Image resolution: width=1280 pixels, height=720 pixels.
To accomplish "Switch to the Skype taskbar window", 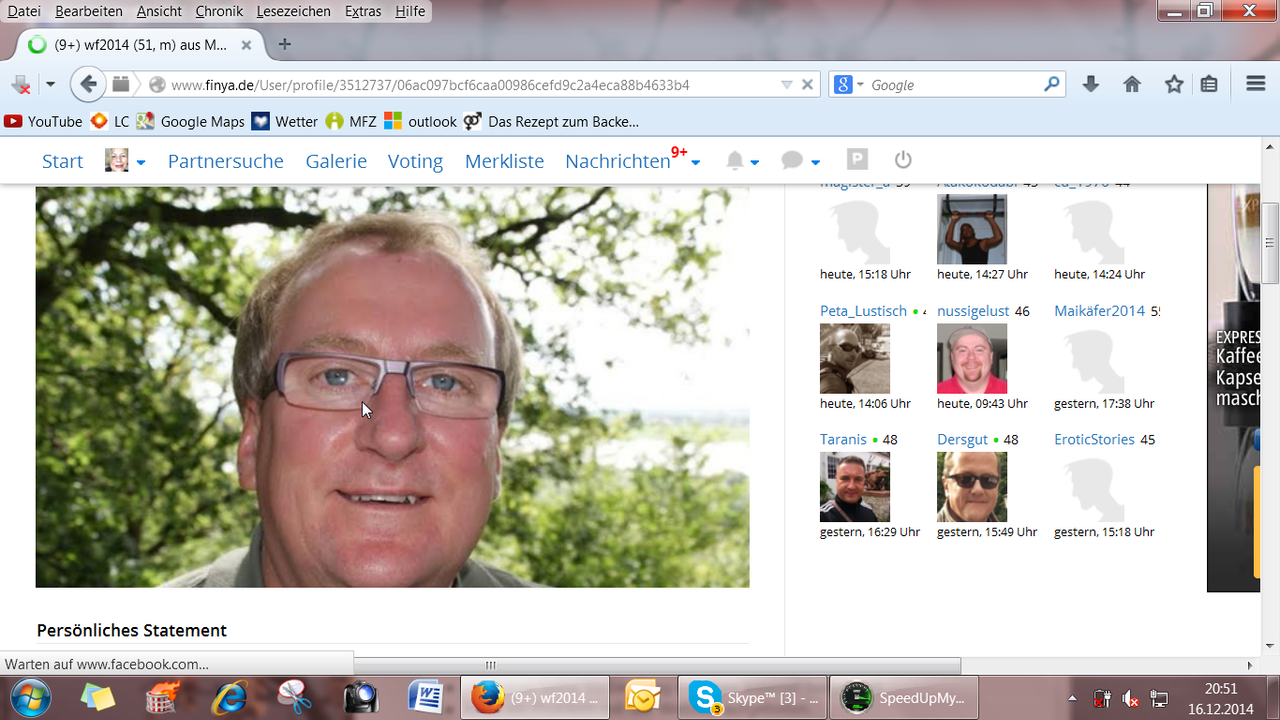I will [x=751, y=697].
